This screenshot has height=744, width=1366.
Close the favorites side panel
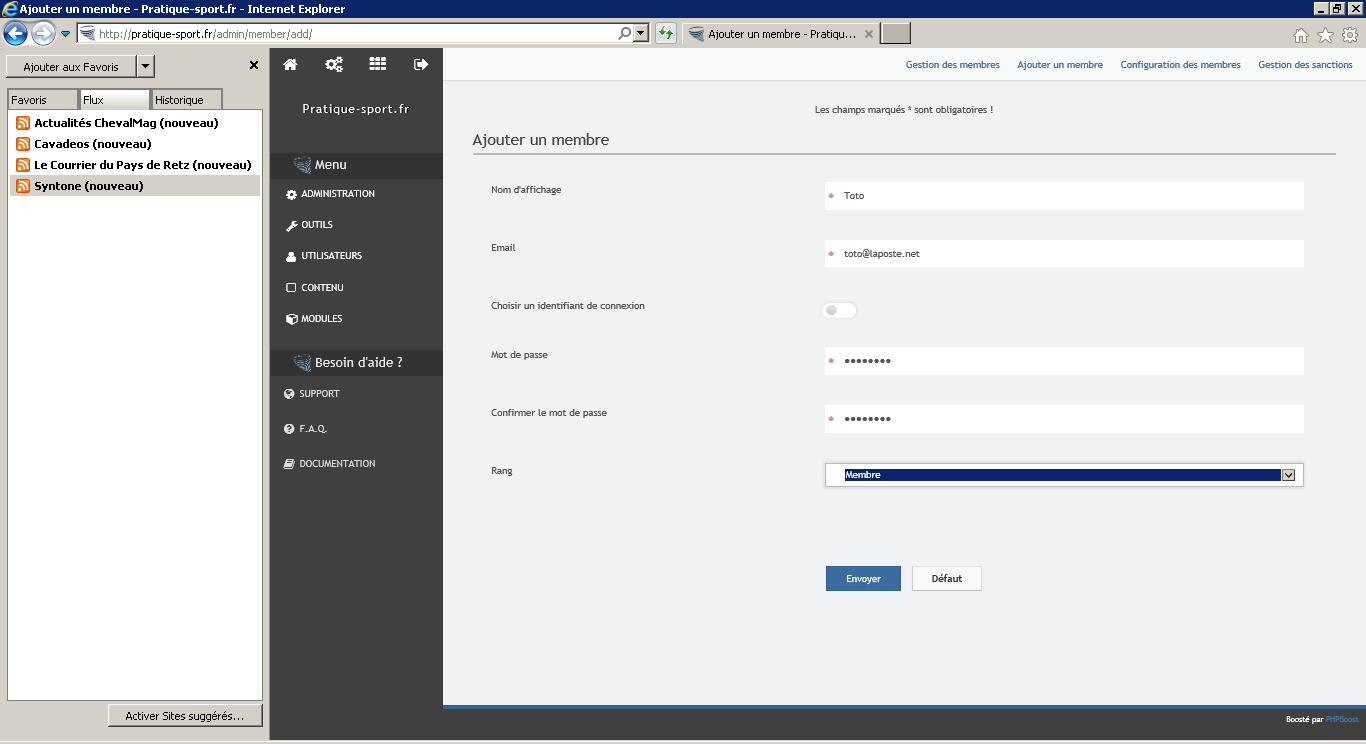click(x=254, y=65)
